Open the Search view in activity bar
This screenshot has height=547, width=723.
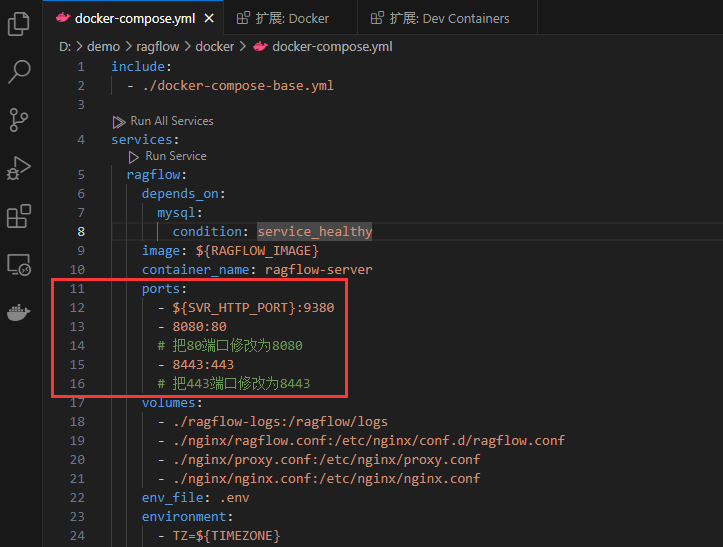[19, 71]
